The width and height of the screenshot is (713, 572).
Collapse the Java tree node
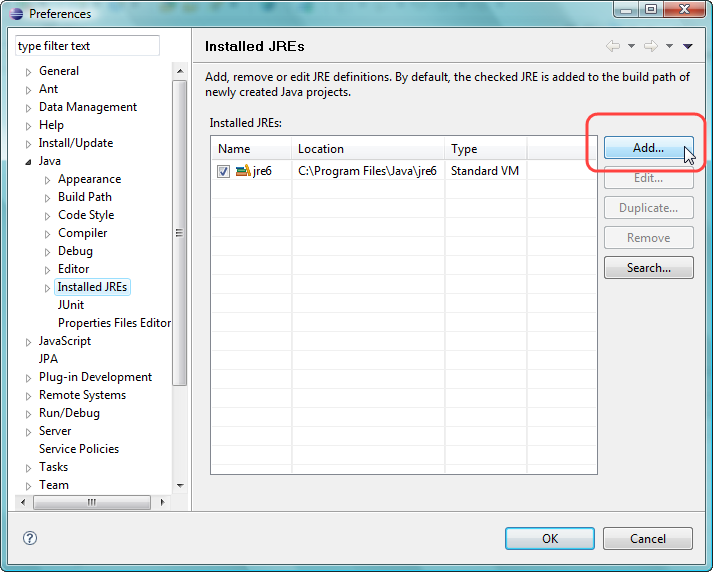pyautogui.click(x=29, y=161)
